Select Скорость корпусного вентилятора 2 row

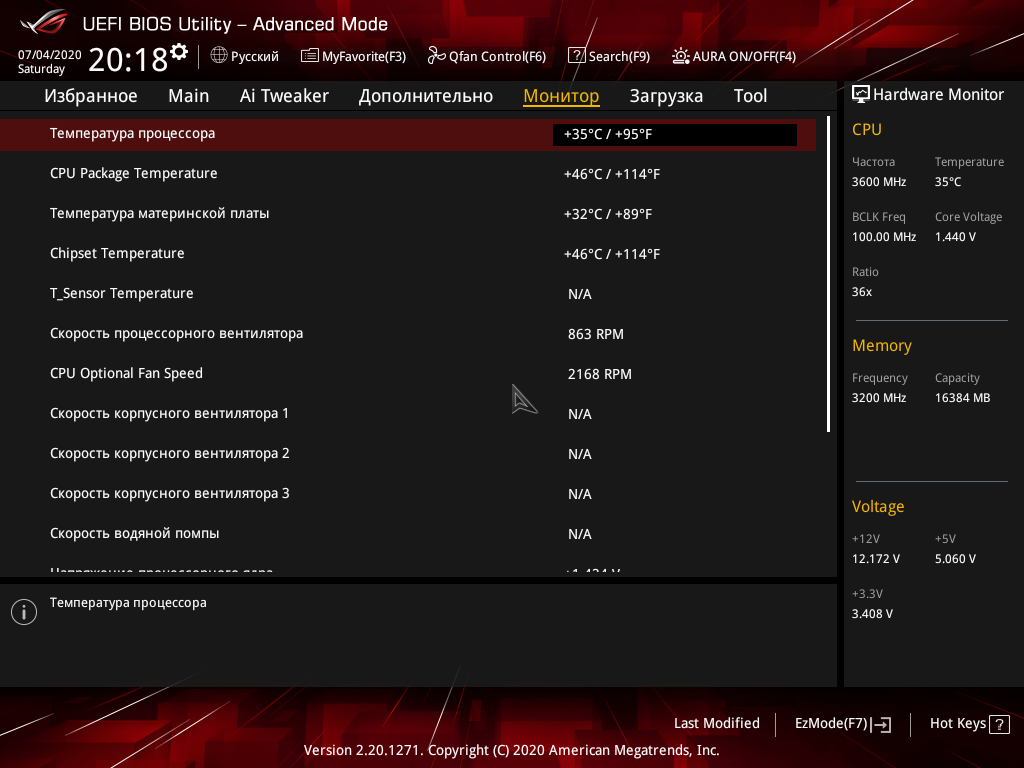point(408,454)
